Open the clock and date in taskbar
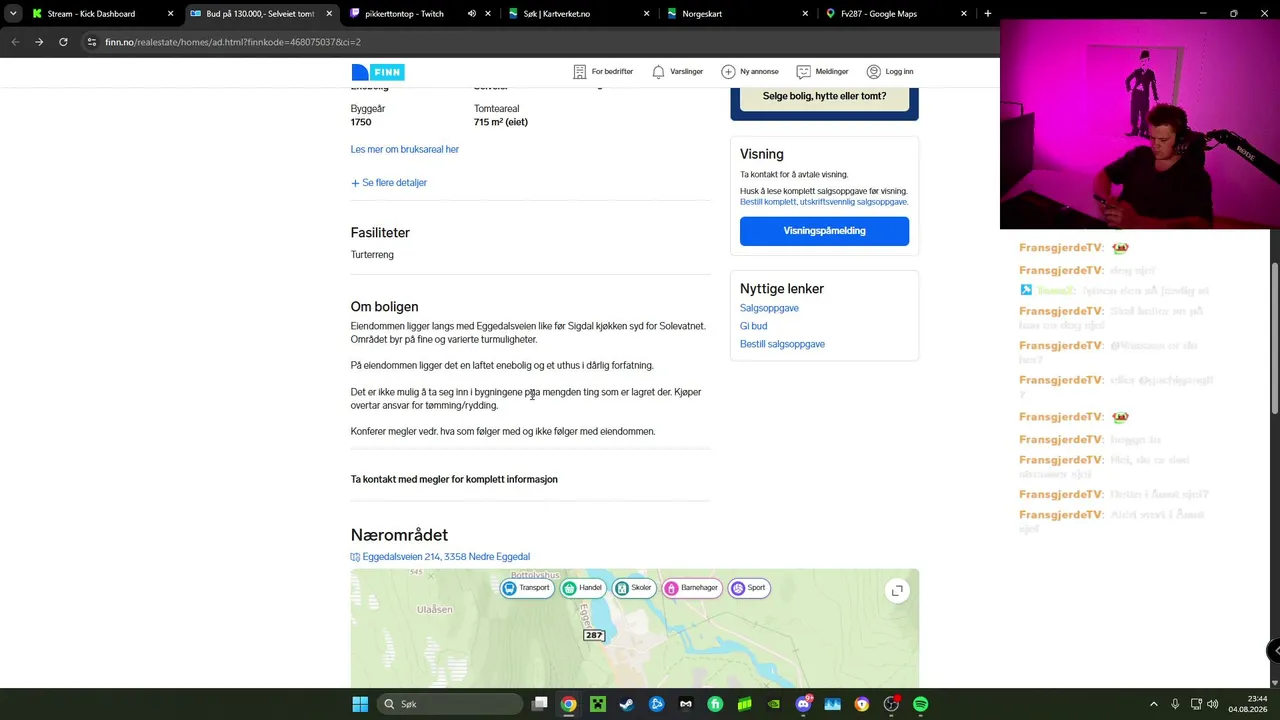1280x720 pixels. tap(1248, 704)
